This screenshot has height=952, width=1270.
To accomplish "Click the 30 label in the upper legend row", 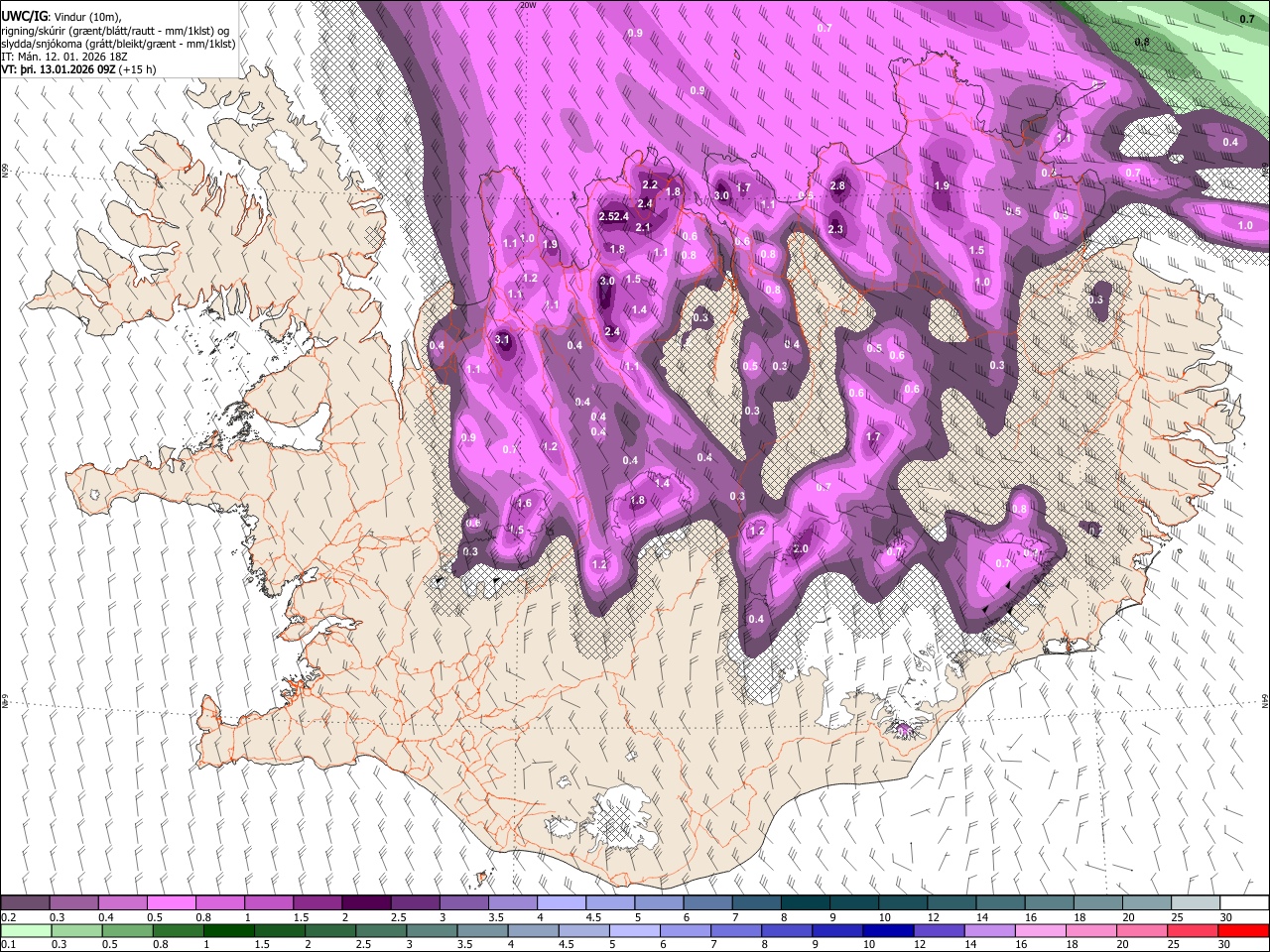I will tap(1226, 917).
